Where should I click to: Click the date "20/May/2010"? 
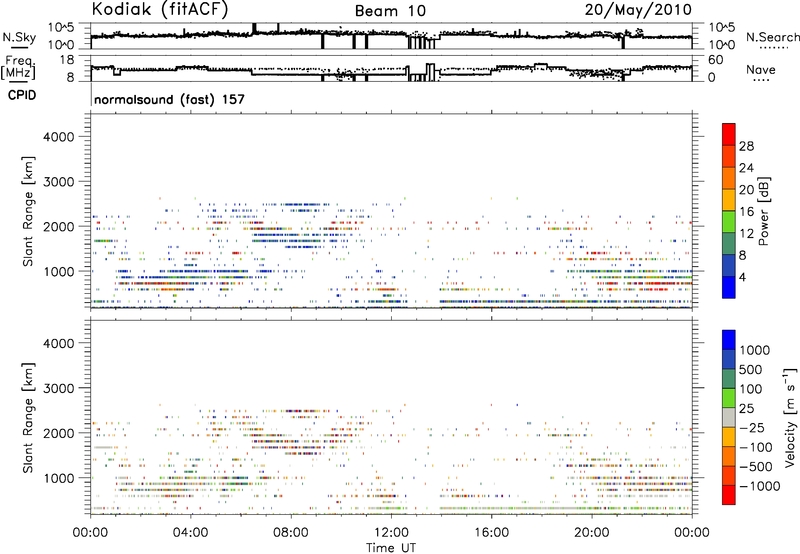click(638, 10)
